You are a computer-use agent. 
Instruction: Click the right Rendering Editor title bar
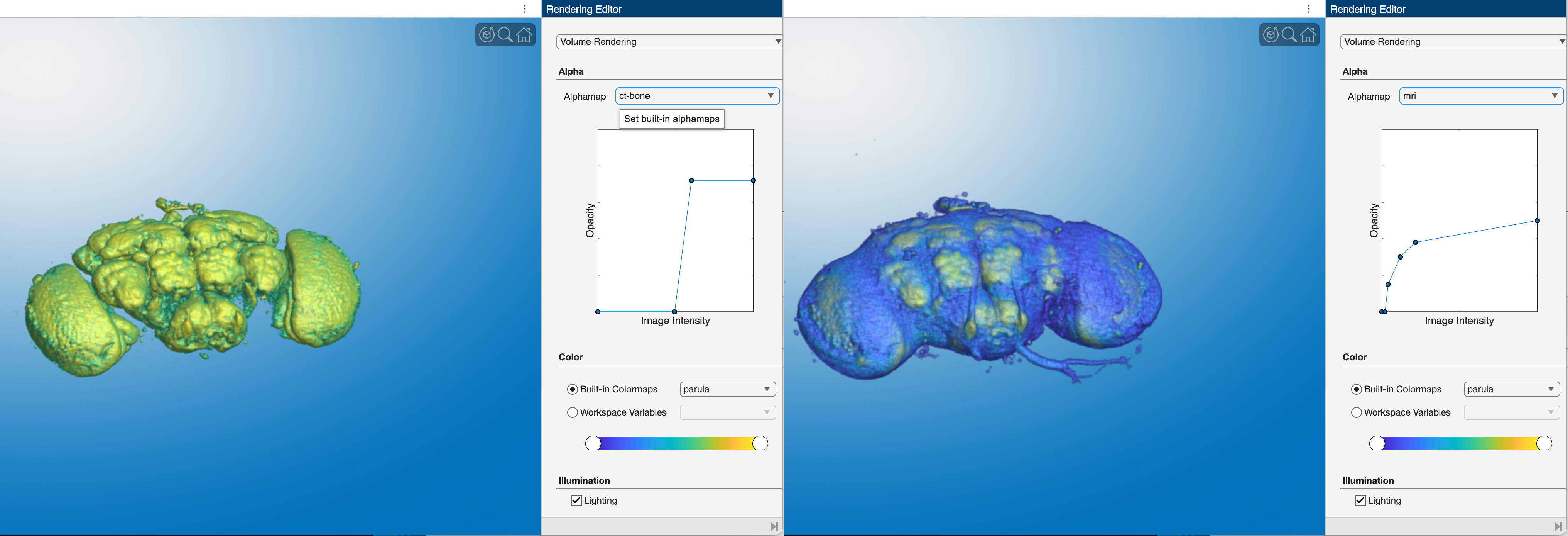coord(1446,8)
